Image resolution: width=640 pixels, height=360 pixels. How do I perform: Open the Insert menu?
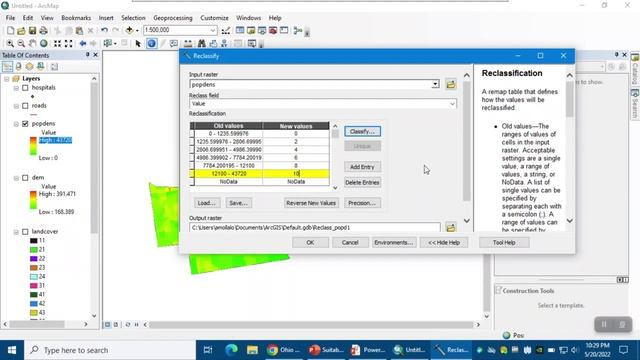pyautogui.click(x=106, y=18)
